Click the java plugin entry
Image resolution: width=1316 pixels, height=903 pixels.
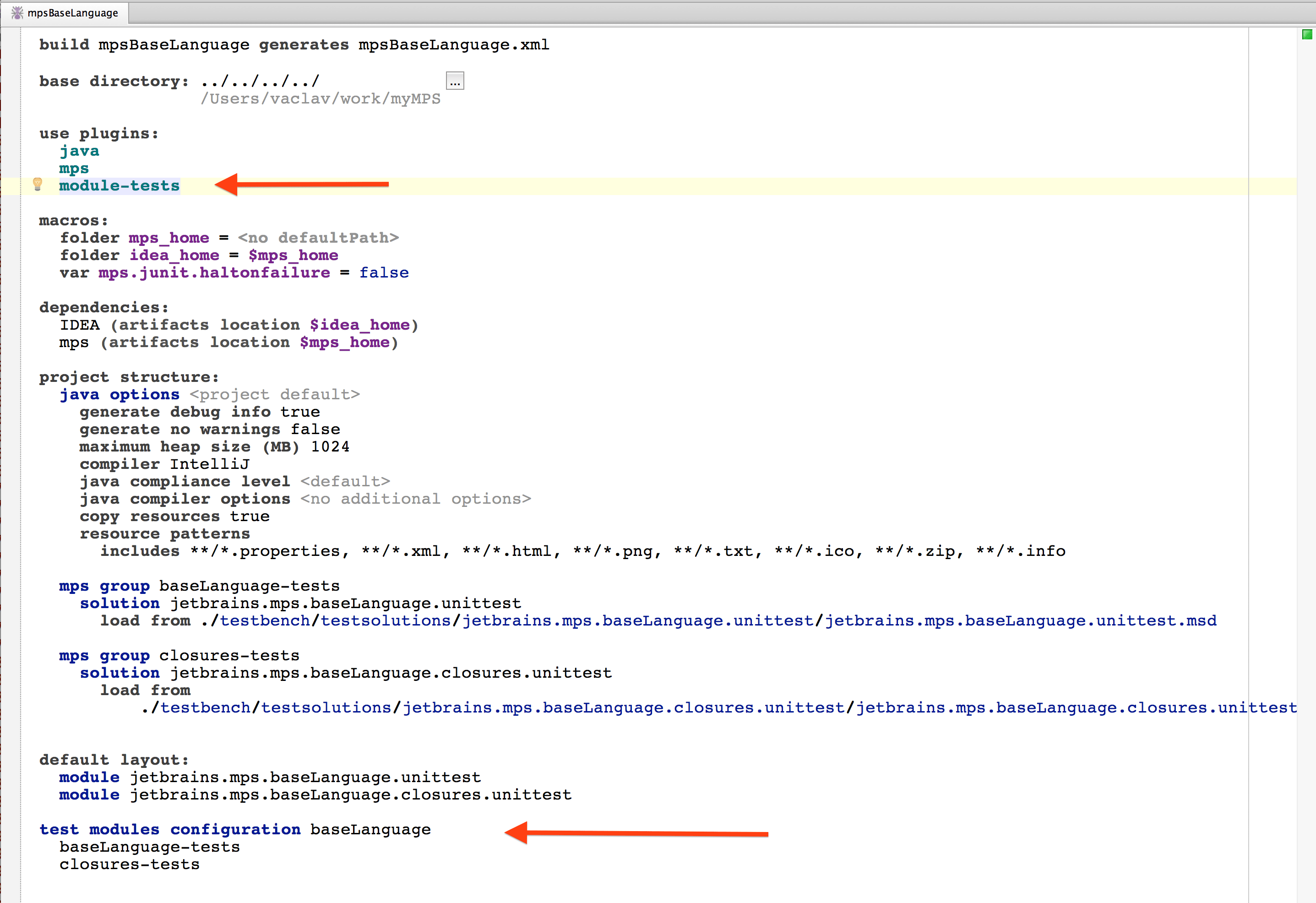tap(79, 151)
